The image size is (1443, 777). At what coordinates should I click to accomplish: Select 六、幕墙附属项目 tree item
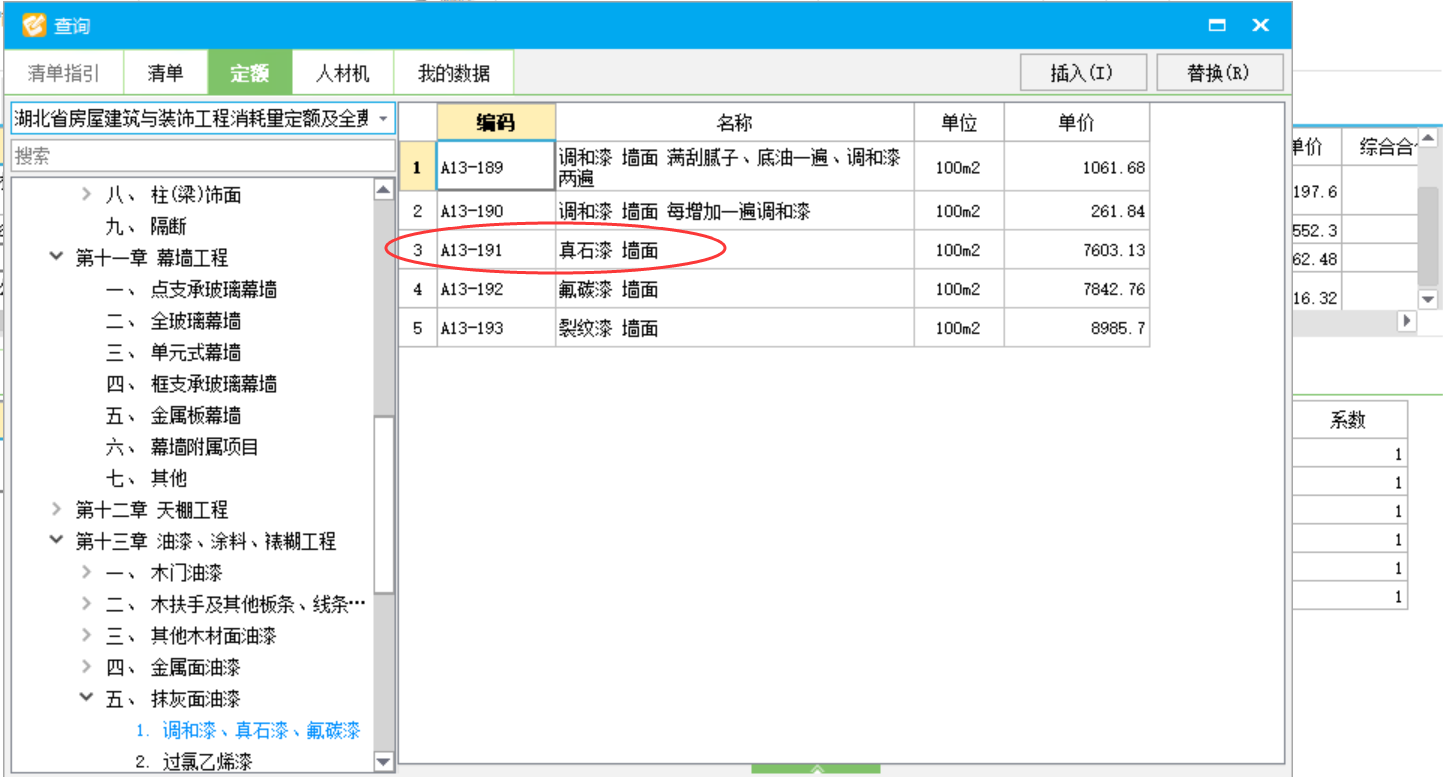pos(182,447)
